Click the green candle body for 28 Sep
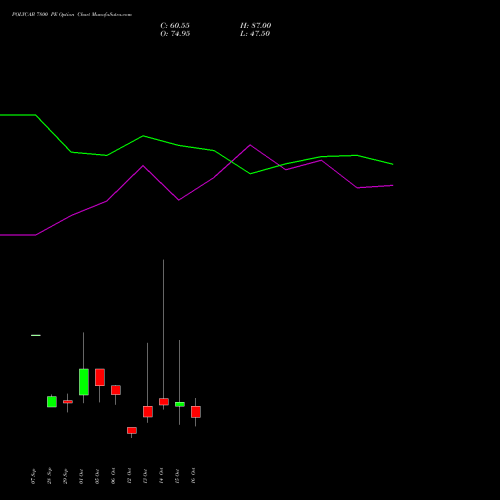This screenshot has width=500, height=500. tap(52, 402)
